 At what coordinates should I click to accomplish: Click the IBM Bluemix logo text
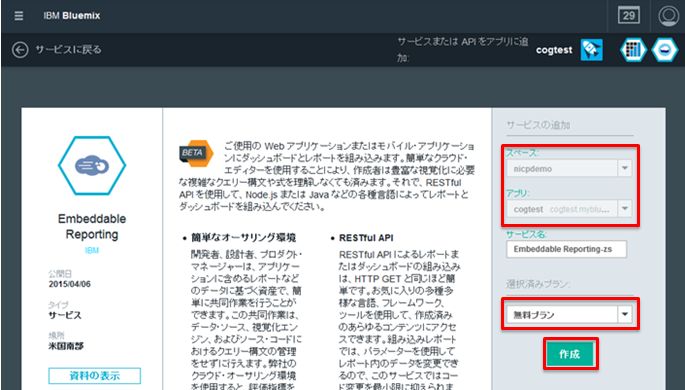72,16
